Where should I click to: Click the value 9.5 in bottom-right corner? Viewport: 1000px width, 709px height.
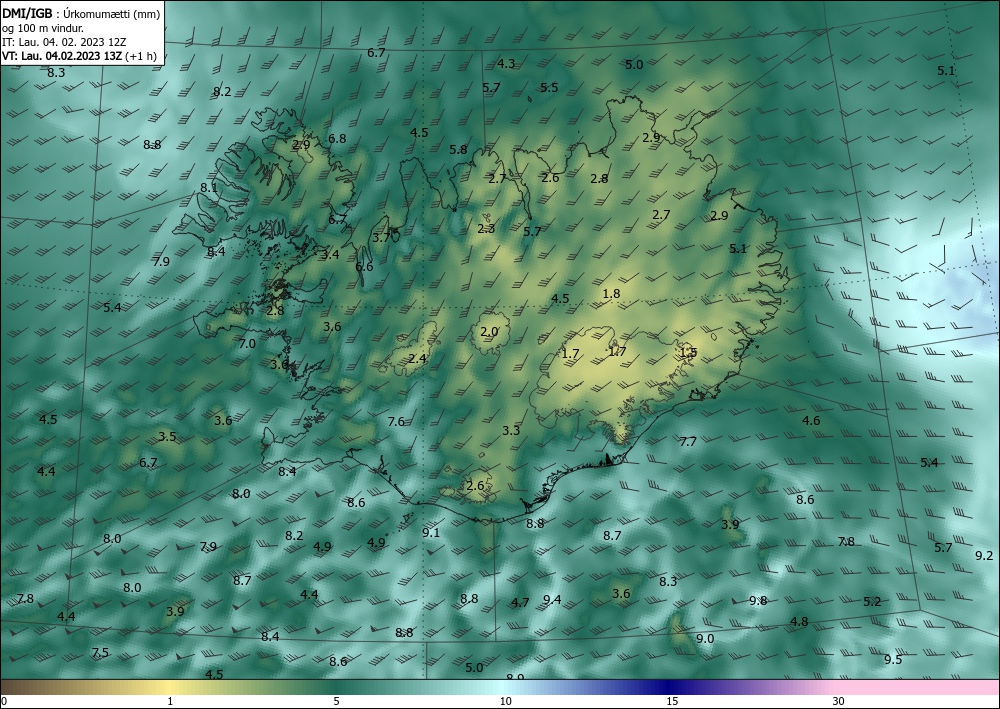click(x=893, y=660)
